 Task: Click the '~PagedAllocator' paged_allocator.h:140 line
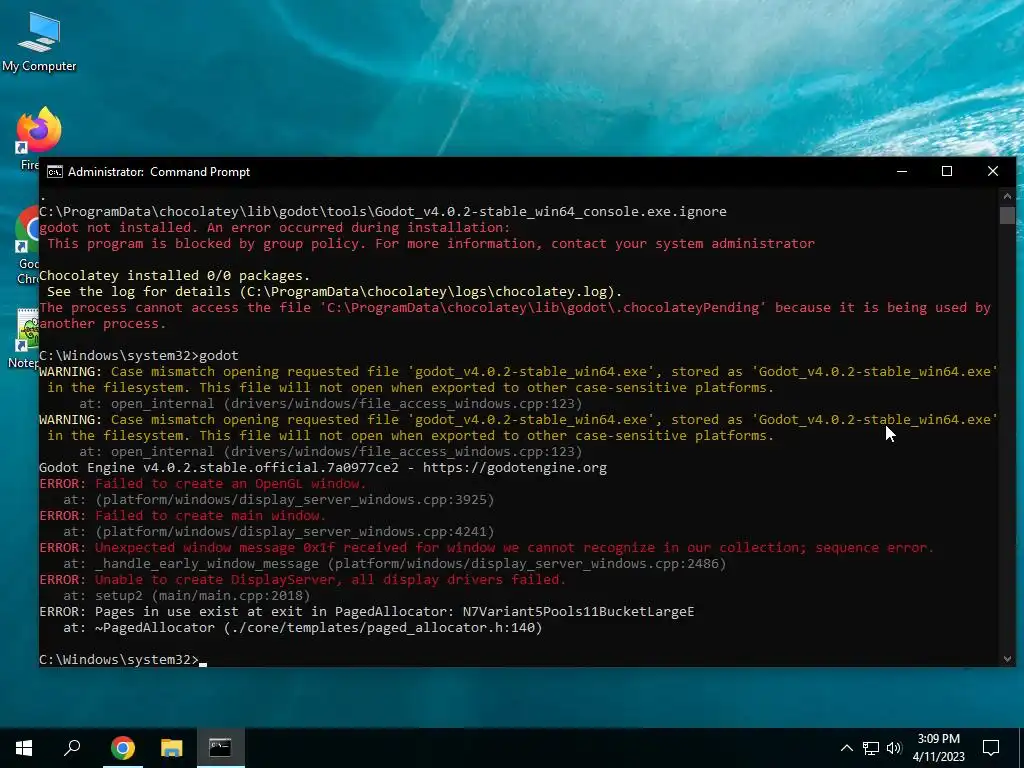pos(302,628)
